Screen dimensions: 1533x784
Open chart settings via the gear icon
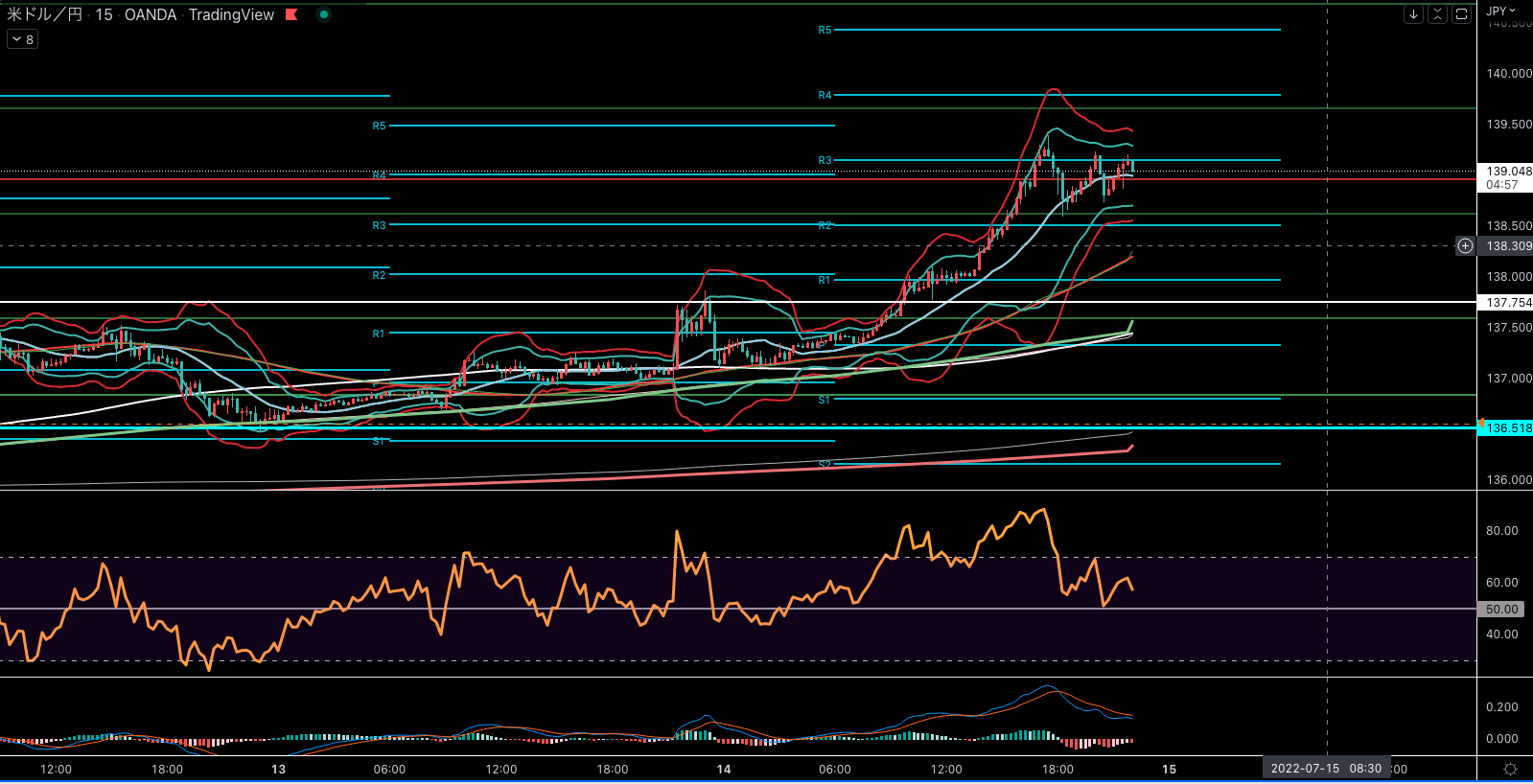[1510, 770]
